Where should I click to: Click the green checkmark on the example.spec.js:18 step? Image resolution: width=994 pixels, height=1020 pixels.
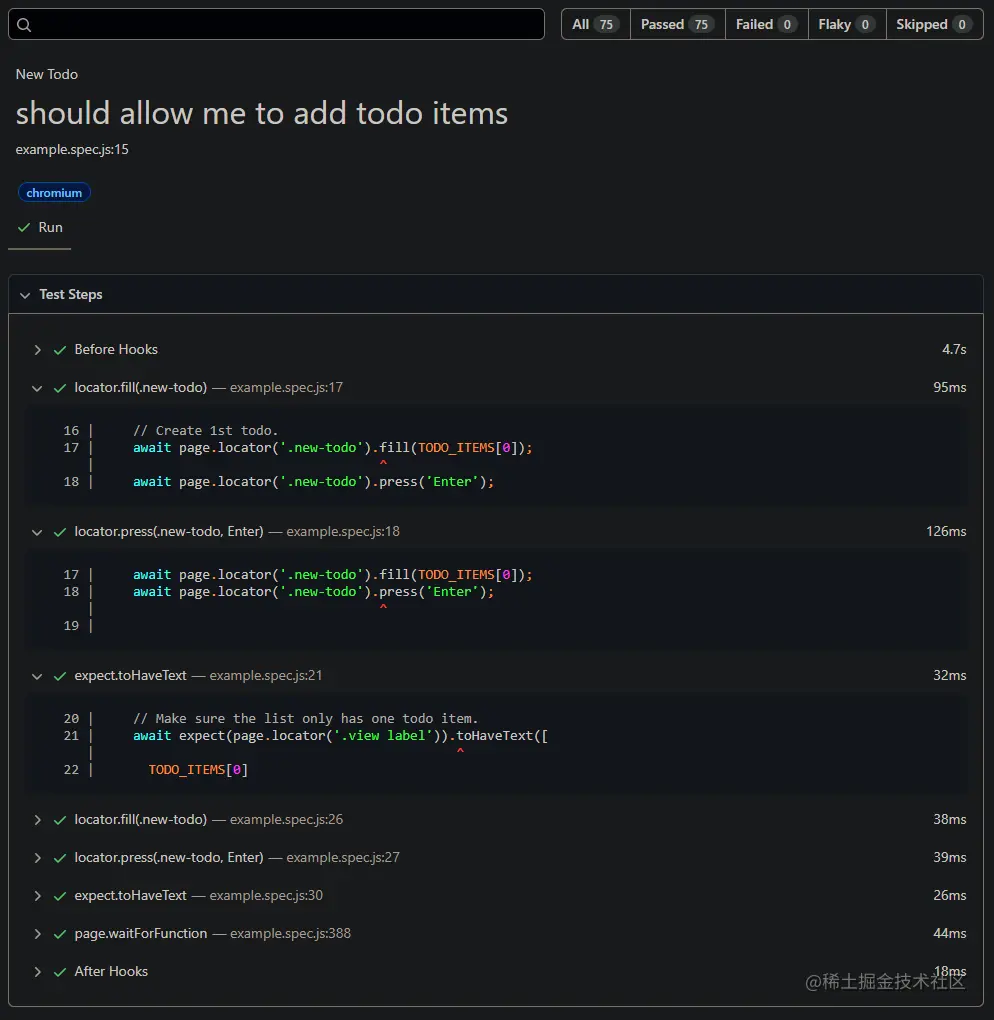[x=60, y=532]
